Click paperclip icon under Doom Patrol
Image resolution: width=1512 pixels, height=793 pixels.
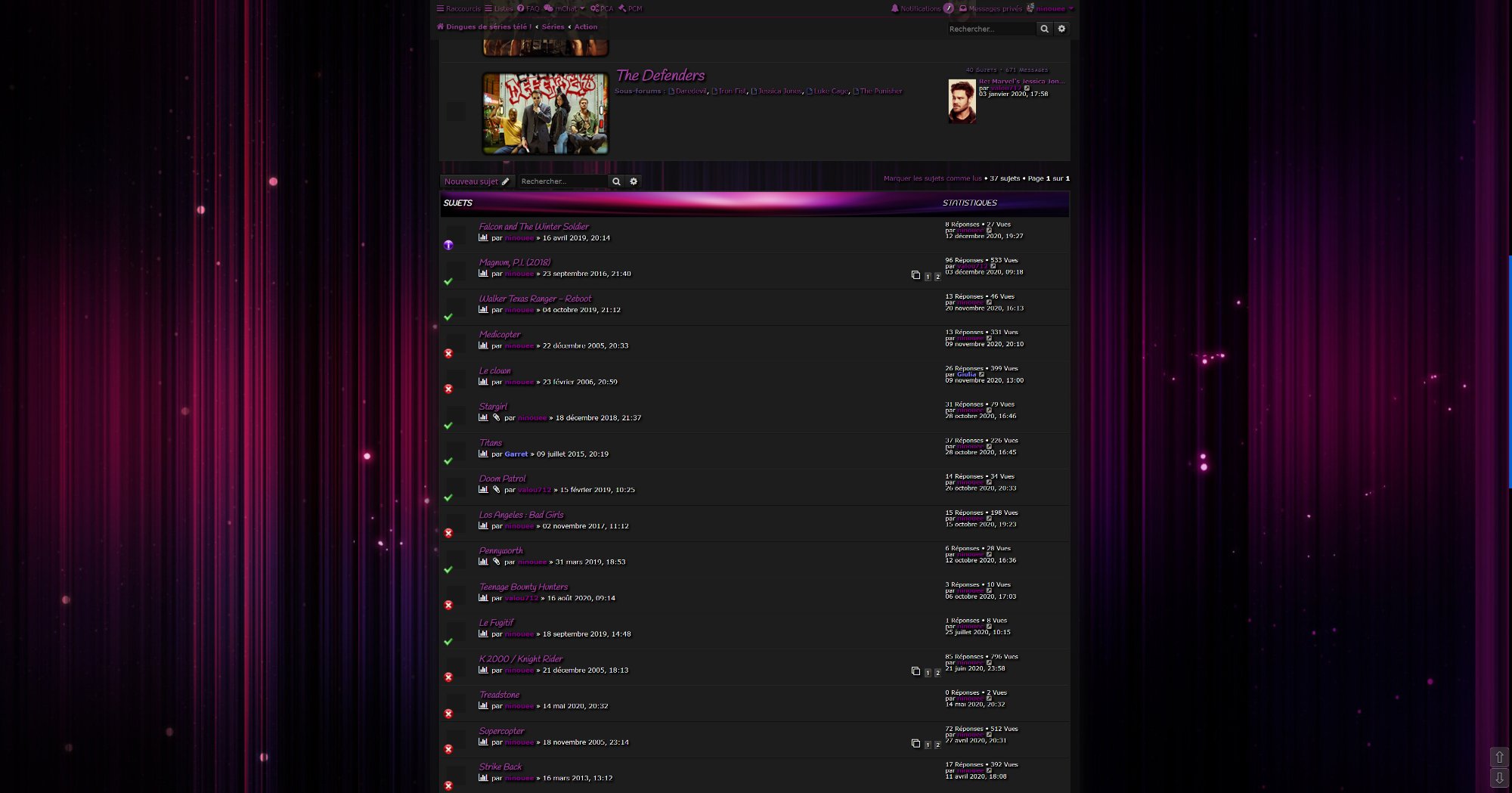tap(496, 489)
